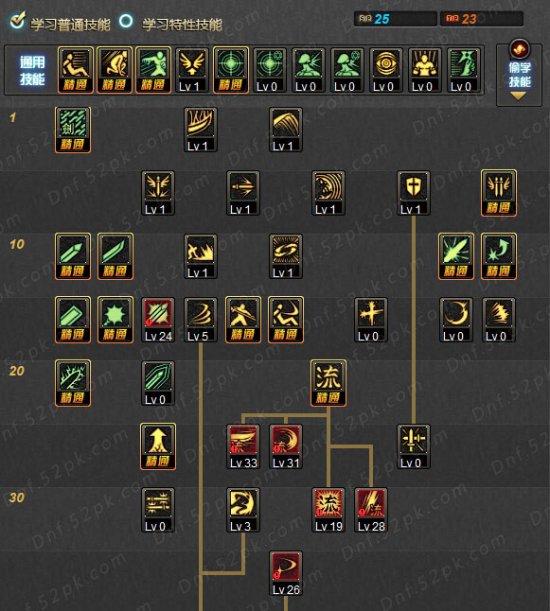Select the up-arrow mastery skill icon
Screen dimensions: 550x611
(x=158, y=447)
